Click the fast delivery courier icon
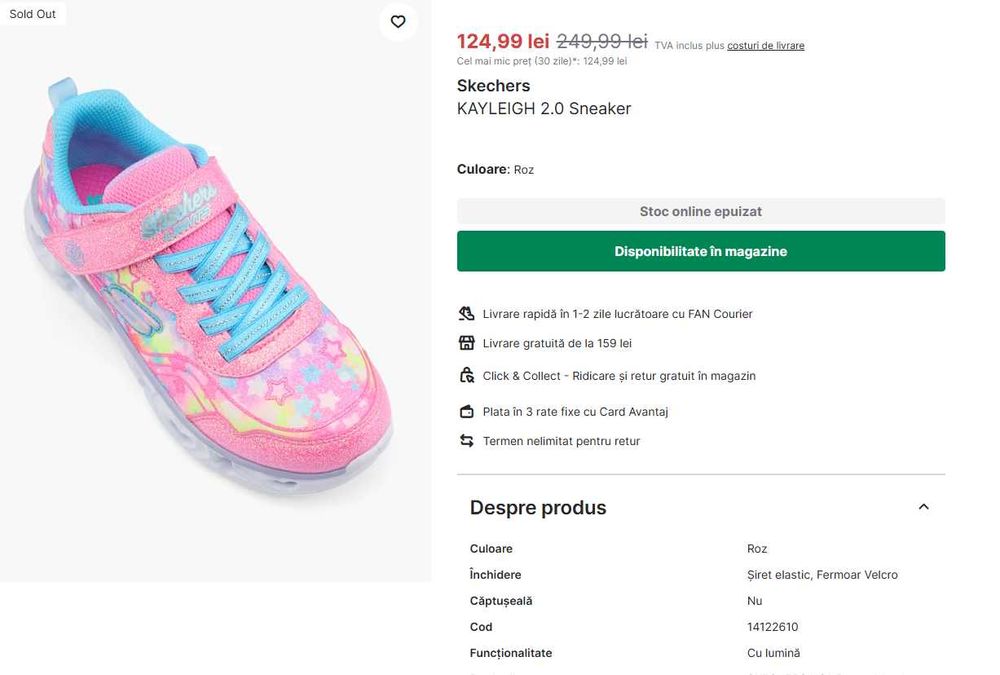The image size is (1000, 675). (x=466, y=314)
